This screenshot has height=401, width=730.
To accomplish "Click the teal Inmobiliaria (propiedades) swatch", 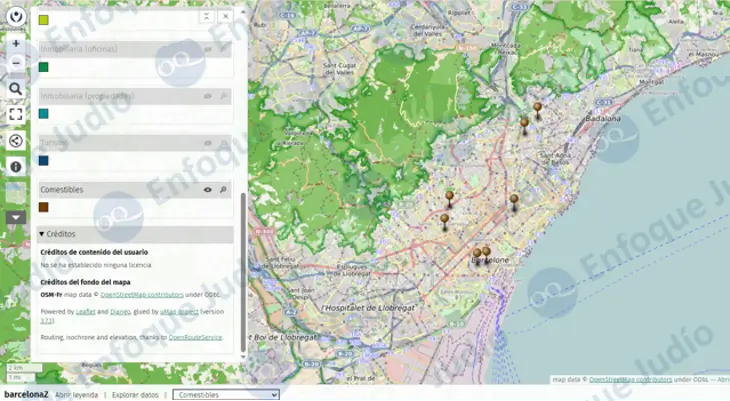I will click(44, 114).
